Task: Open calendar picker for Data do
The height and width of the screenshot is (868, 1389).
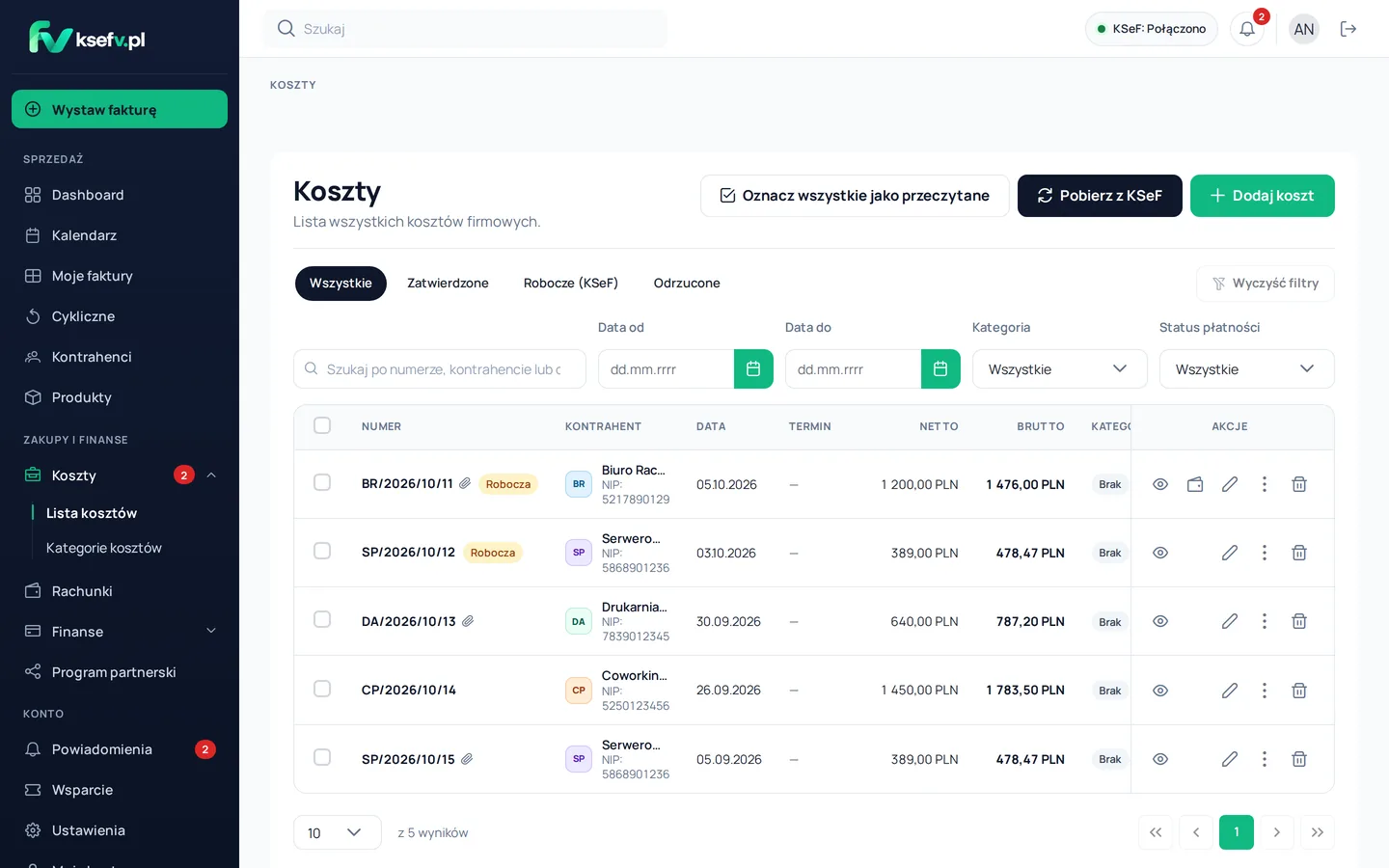Action: [x=940, y=369]
